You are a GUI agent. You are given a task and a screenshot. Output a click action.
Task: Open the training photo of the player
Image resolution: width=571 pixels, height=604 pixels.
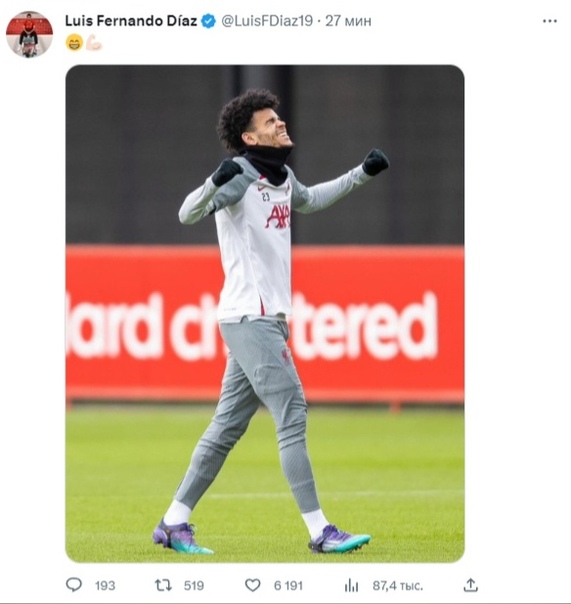coord(265,314)
